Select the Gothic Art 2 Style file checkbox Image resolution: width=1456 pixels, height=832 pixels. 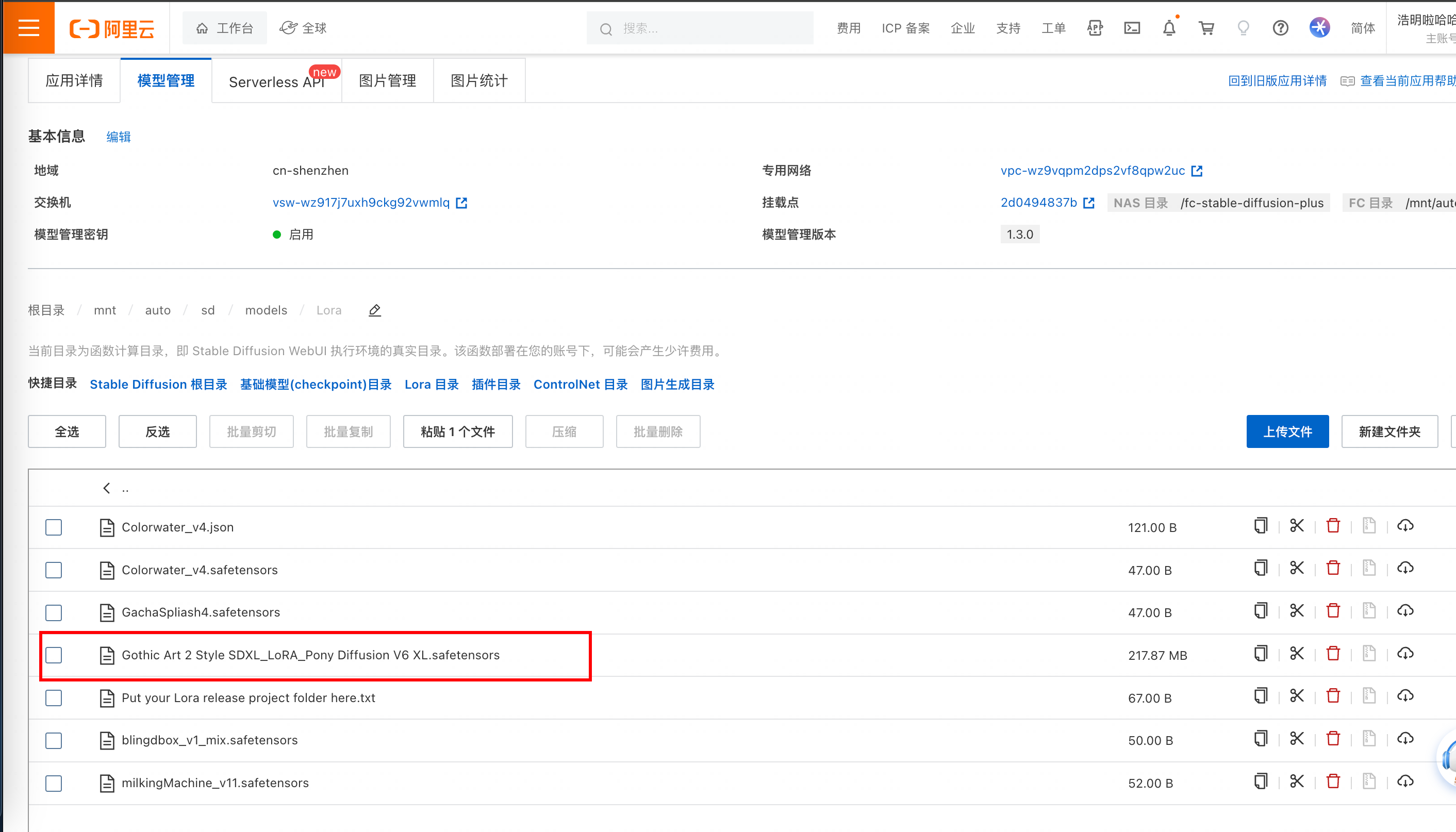[54, 655]
